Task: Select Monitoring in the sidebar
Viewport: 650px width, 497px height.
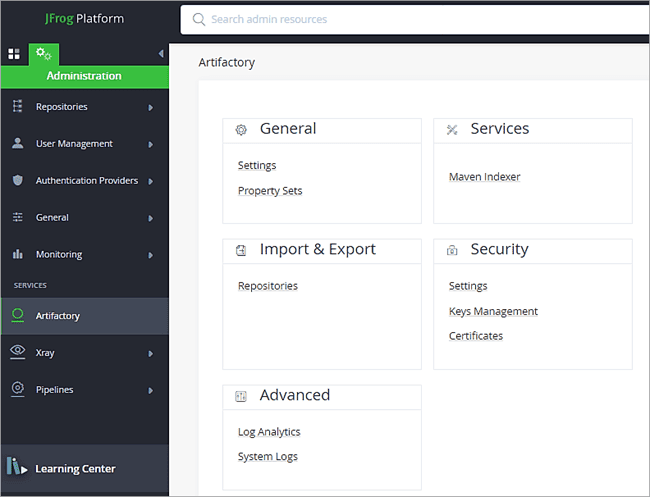Action: pos(85,254)
